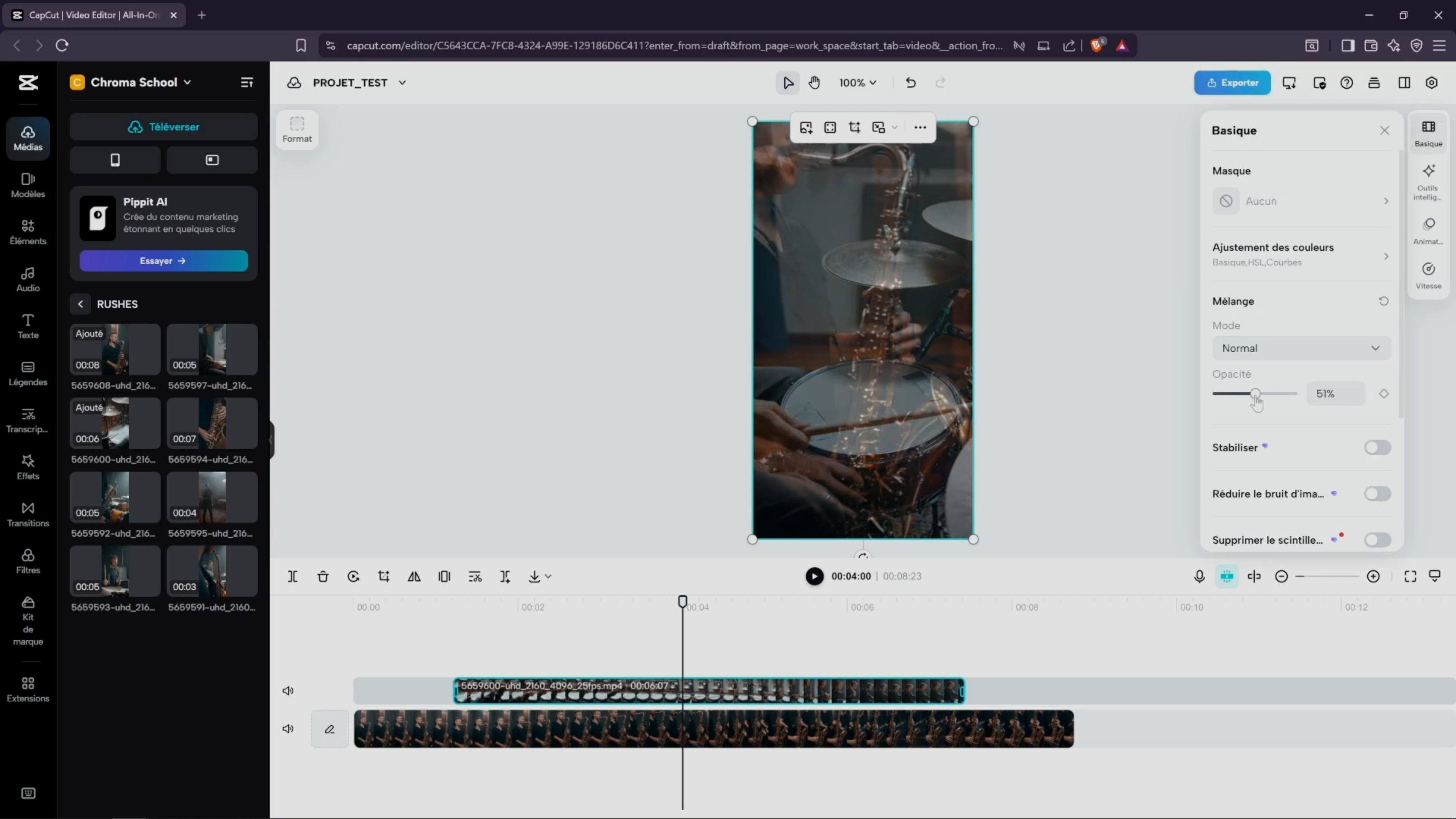The width and height of the screenshot is (1456, 819).
Task: Open the PROJET_TEST name dropdown
Action: pyautogui.click(x=402, y=83)
